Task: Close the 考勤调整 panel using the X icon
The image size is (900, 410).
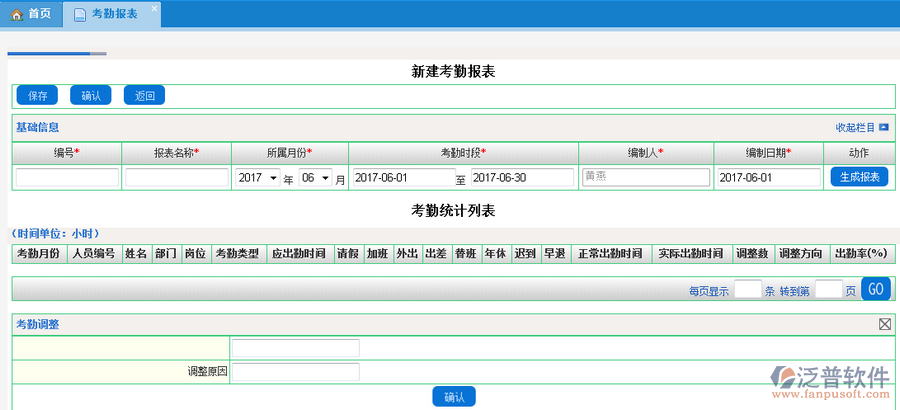Action: click(x=884, y=324)
